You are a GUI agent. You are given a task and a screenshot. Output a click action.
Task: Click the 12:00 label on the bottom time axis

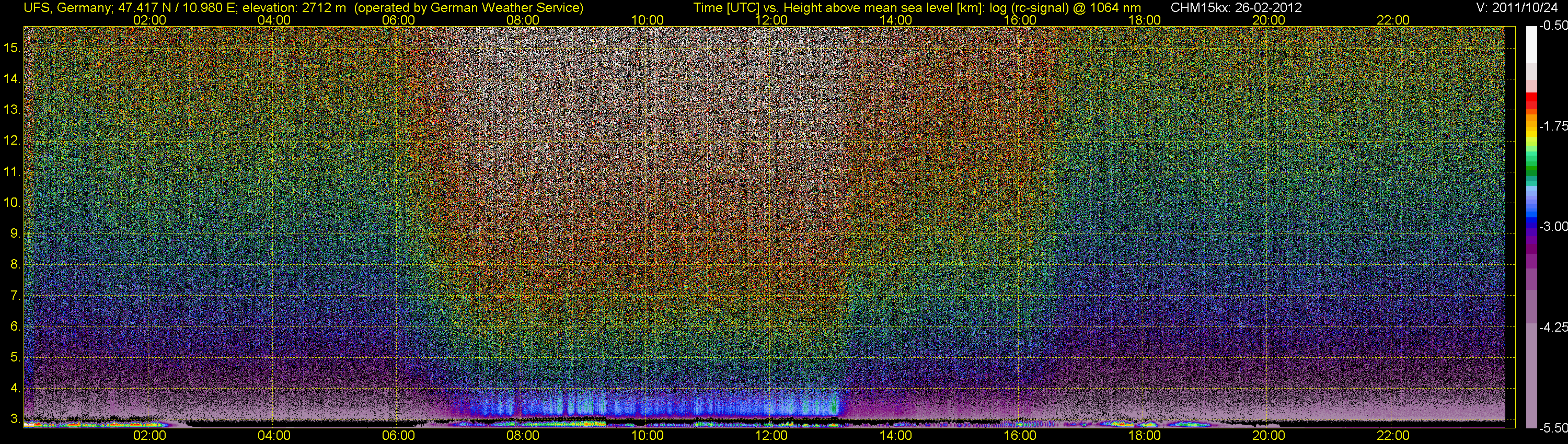pos(771,436)
